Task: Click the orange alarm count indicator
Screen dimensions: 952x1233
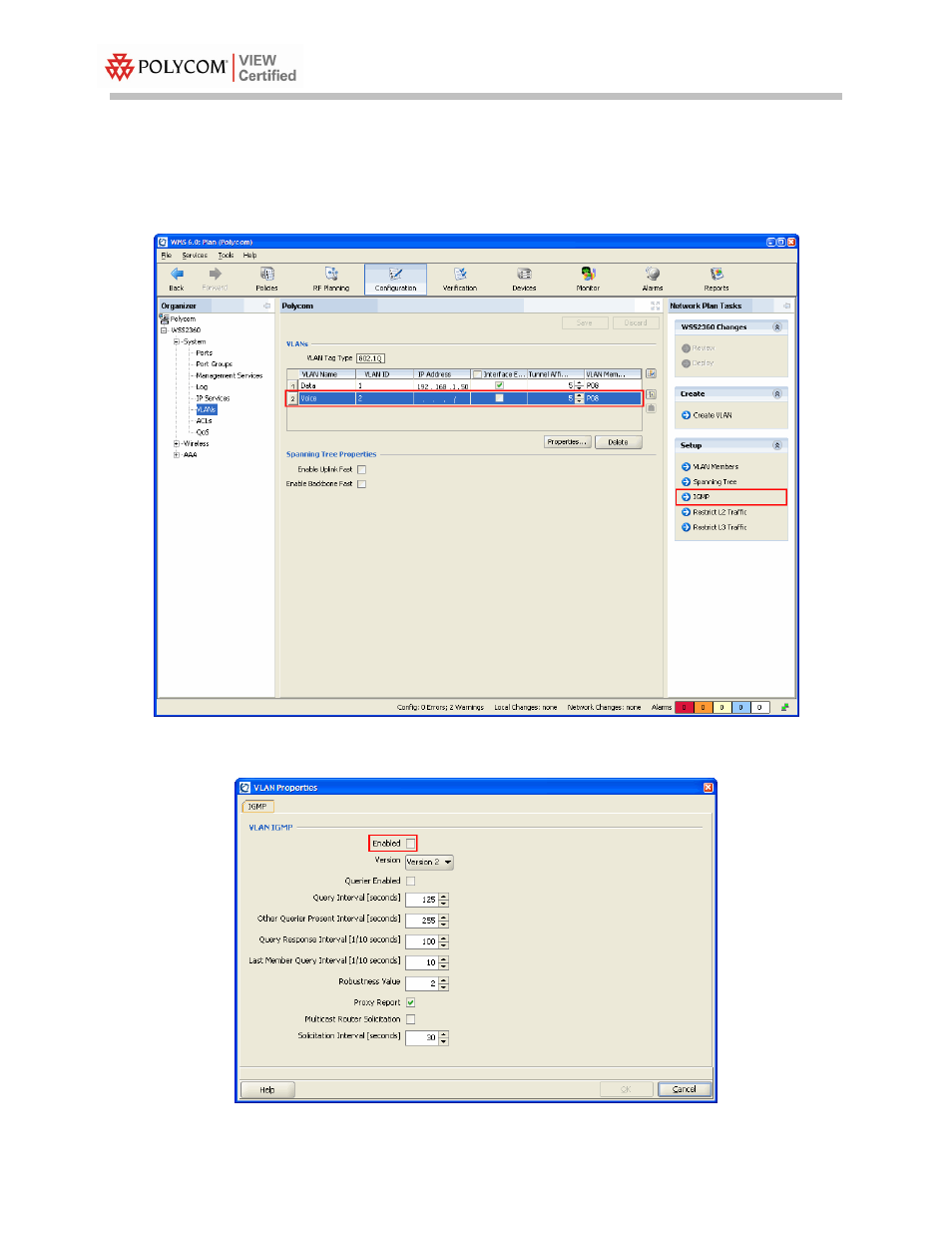Action: point(704,708)
